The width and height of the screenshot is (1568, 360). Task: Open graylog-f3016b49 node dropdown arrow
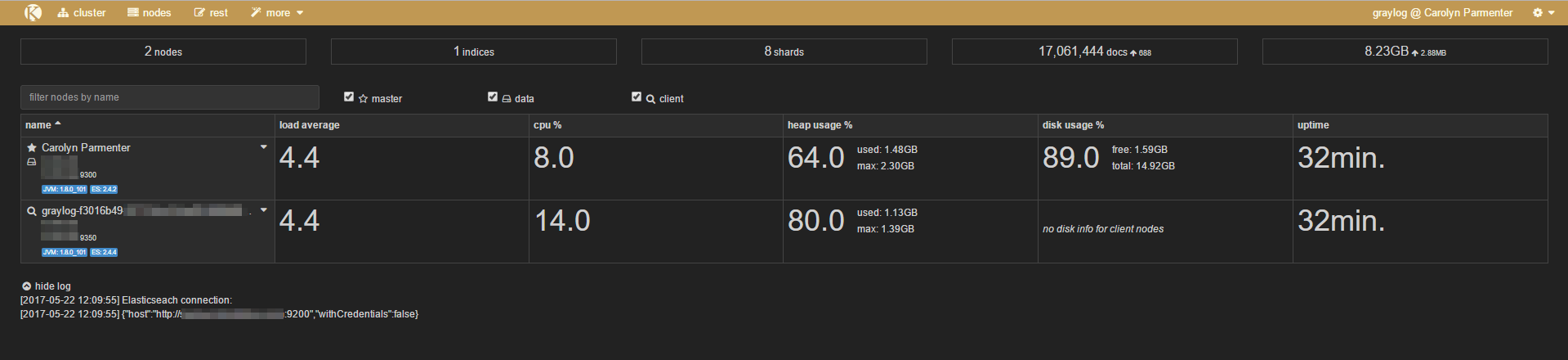[264, 210]
